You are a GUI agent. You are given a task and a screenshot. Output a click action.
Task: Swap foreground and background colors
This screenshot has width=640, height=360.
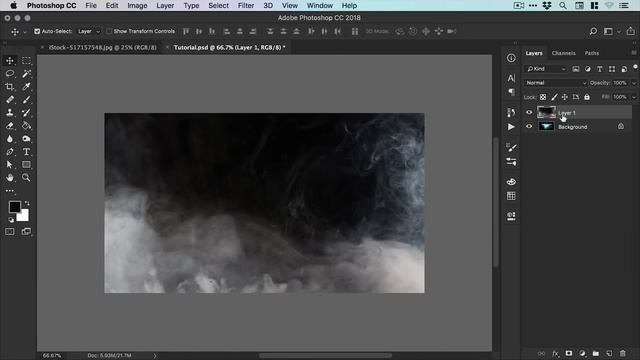27,203
